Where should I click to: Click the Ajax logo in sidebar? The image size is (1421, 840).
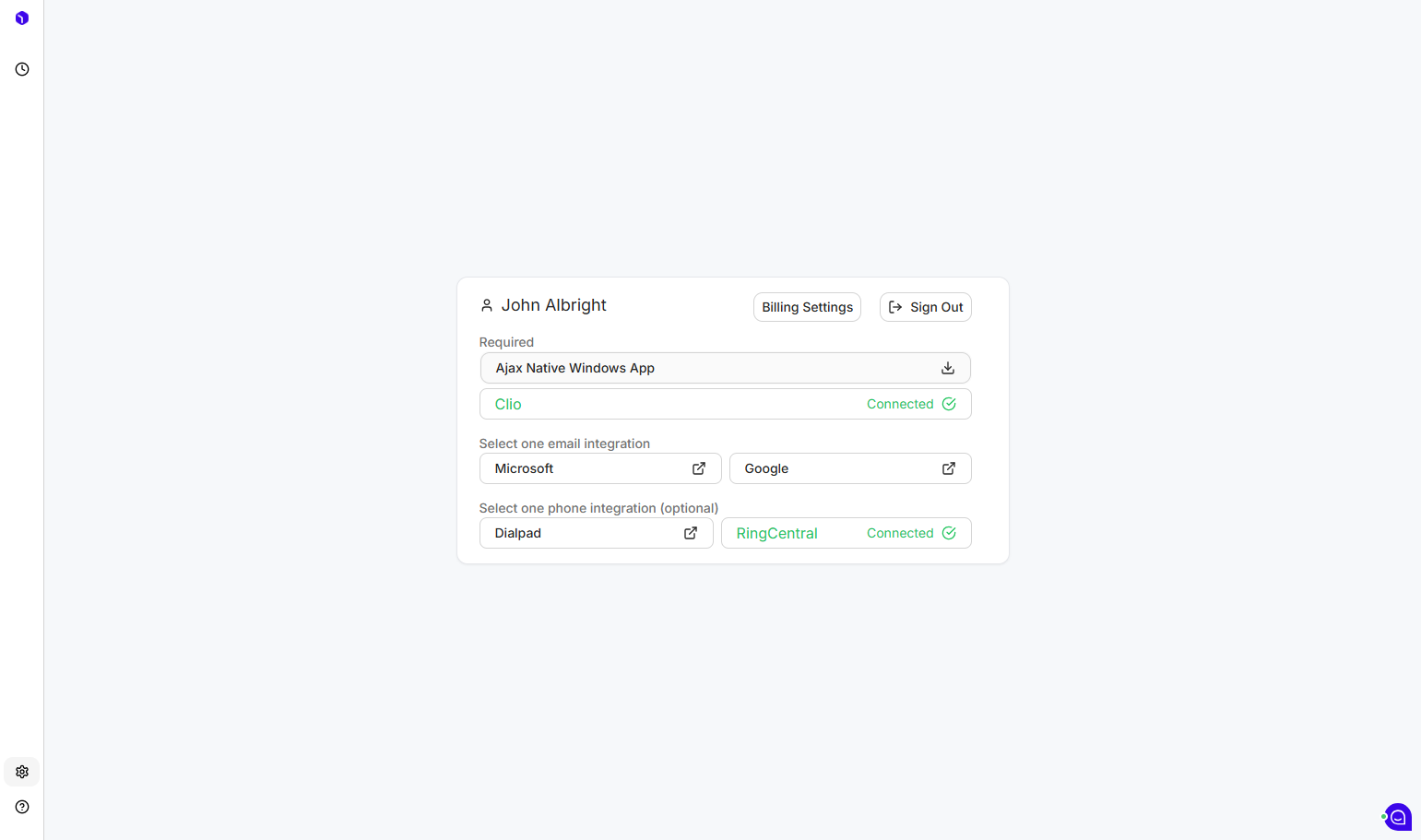22,18
